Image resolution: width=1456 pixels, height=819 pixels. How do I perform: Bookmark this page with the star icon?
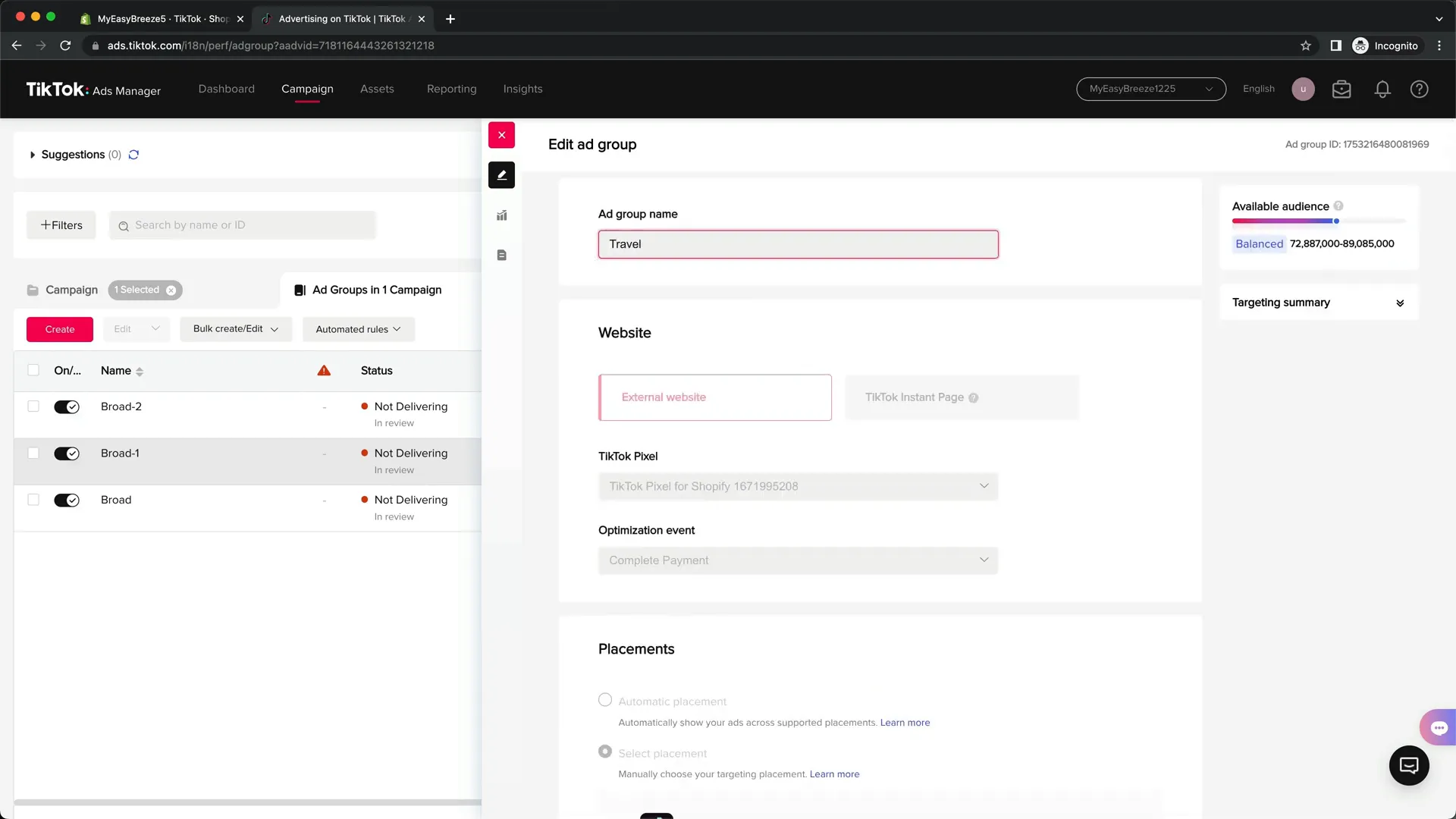coord(1306,45)
